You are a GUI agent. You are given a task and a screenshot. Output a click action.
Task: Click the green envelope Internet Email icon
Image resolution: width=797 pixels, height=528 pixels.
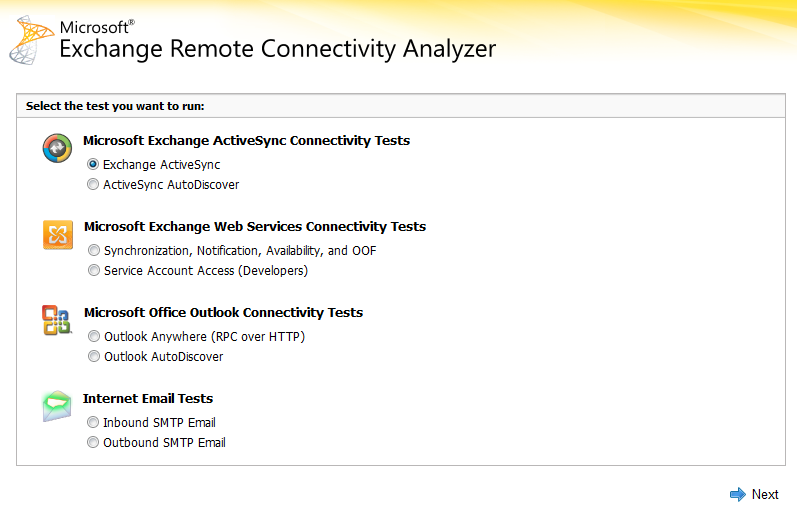56,406
